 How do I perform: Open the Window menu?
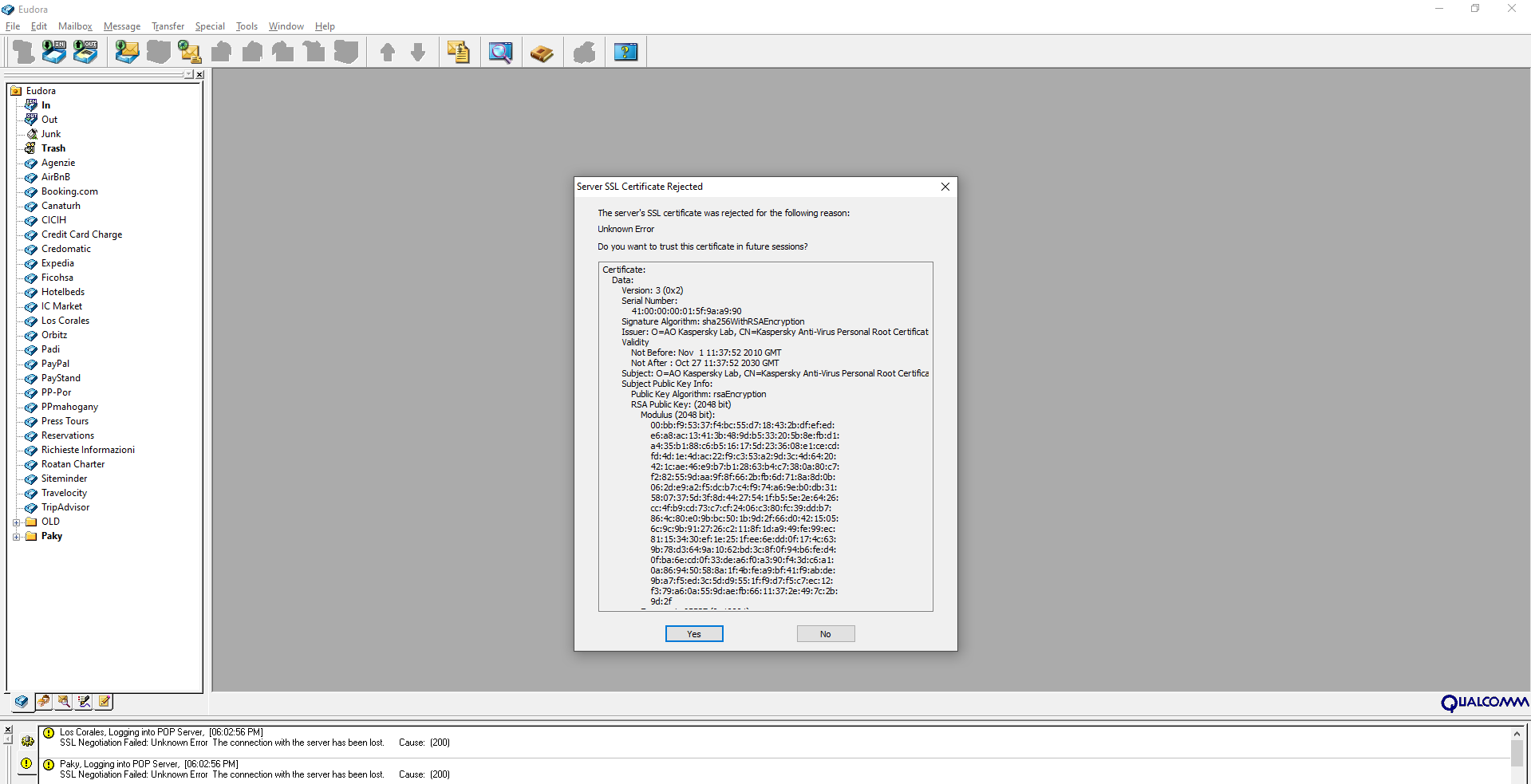pyautogui.click(x=286, y=26)
